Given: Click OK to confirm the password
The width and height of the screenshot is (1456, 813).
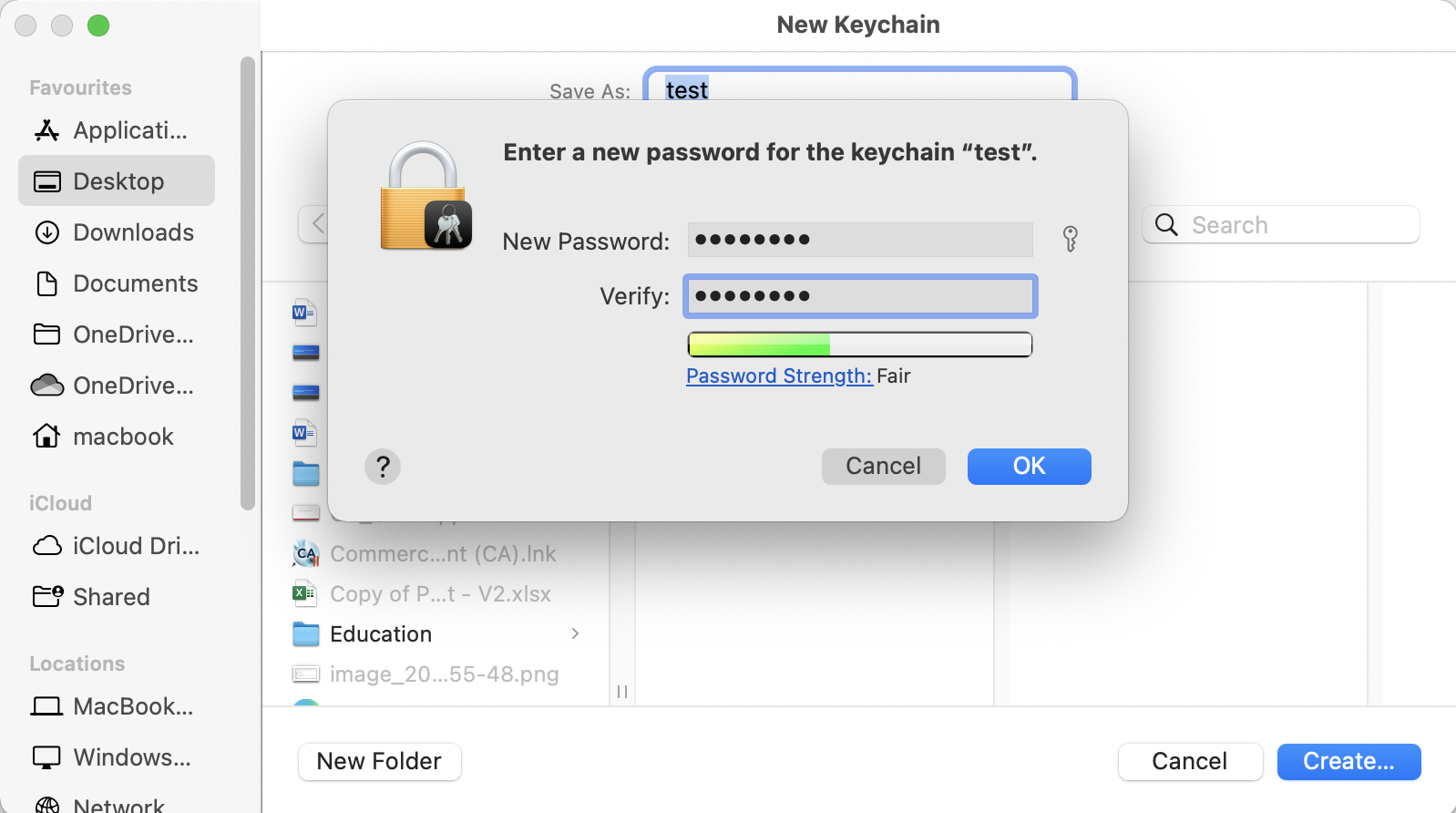Looking at the screenshot, I should coord(1029,467).
